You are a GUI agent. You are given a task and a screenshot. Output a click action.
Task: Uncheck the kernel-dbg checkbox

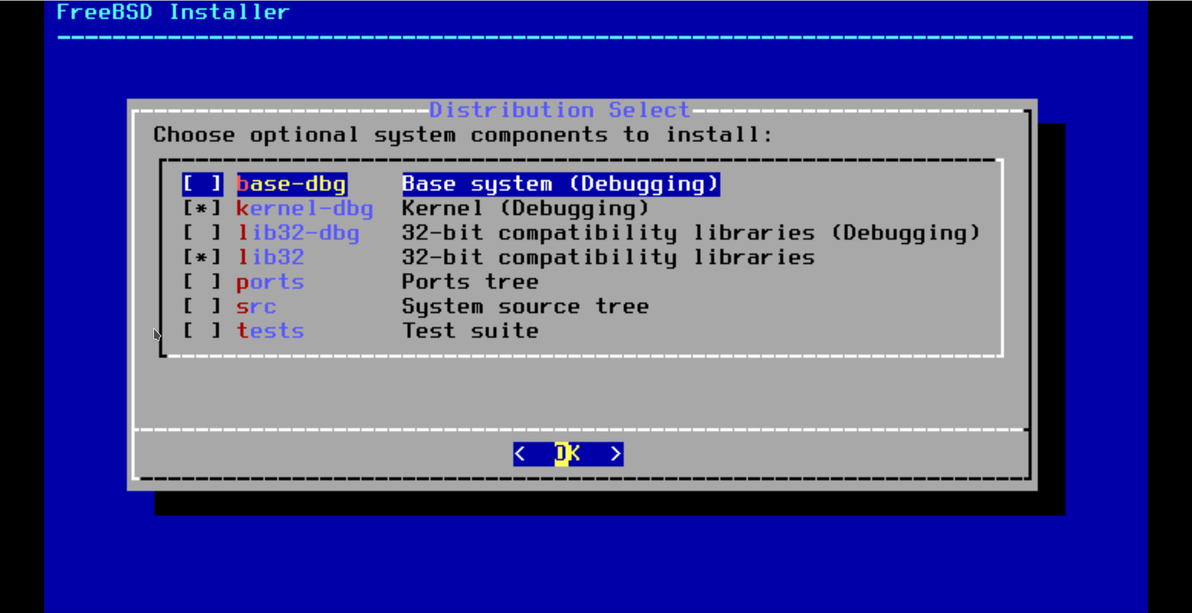click(202, 208)
